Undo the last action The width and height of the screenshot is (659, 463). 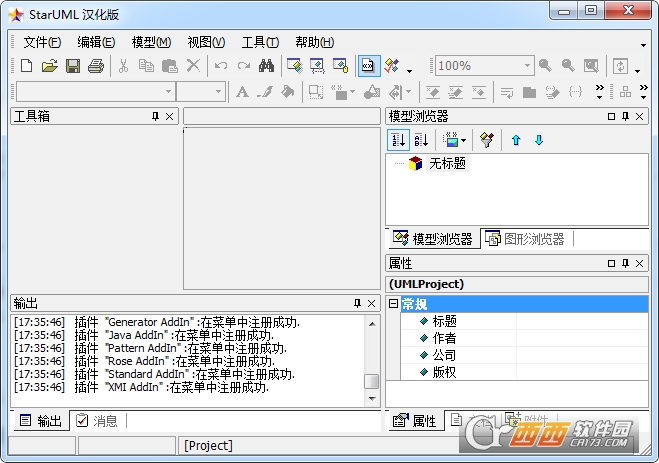point(221,66)
